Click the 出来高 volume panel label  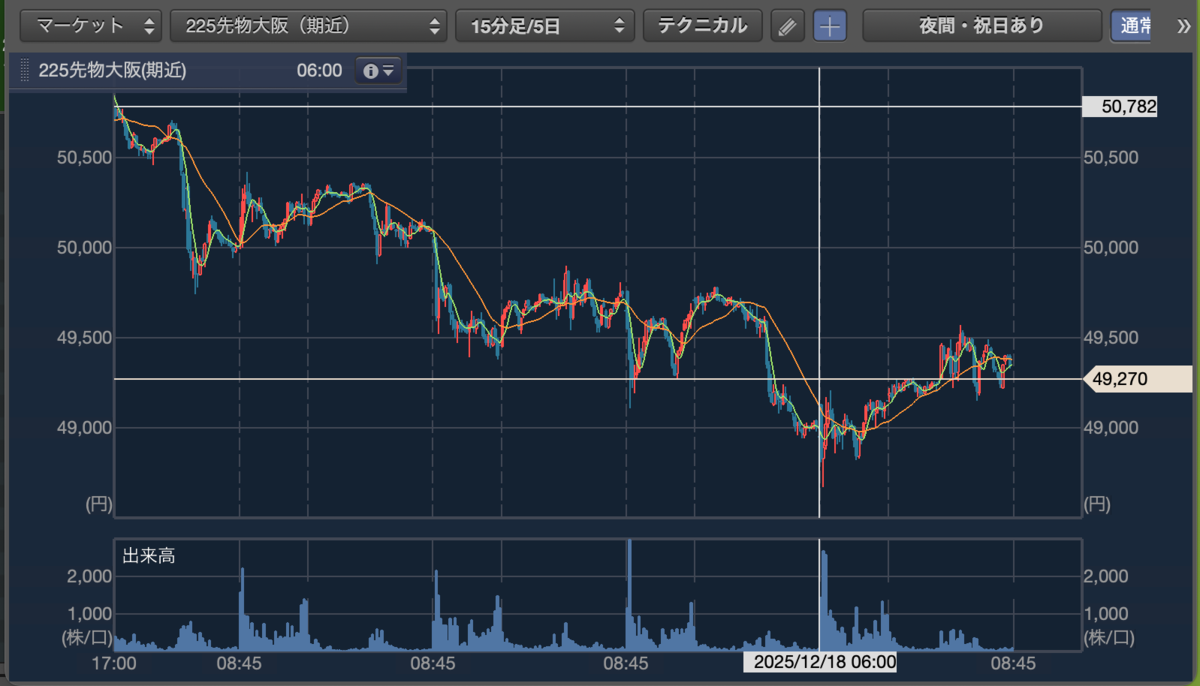click(149, 556)
